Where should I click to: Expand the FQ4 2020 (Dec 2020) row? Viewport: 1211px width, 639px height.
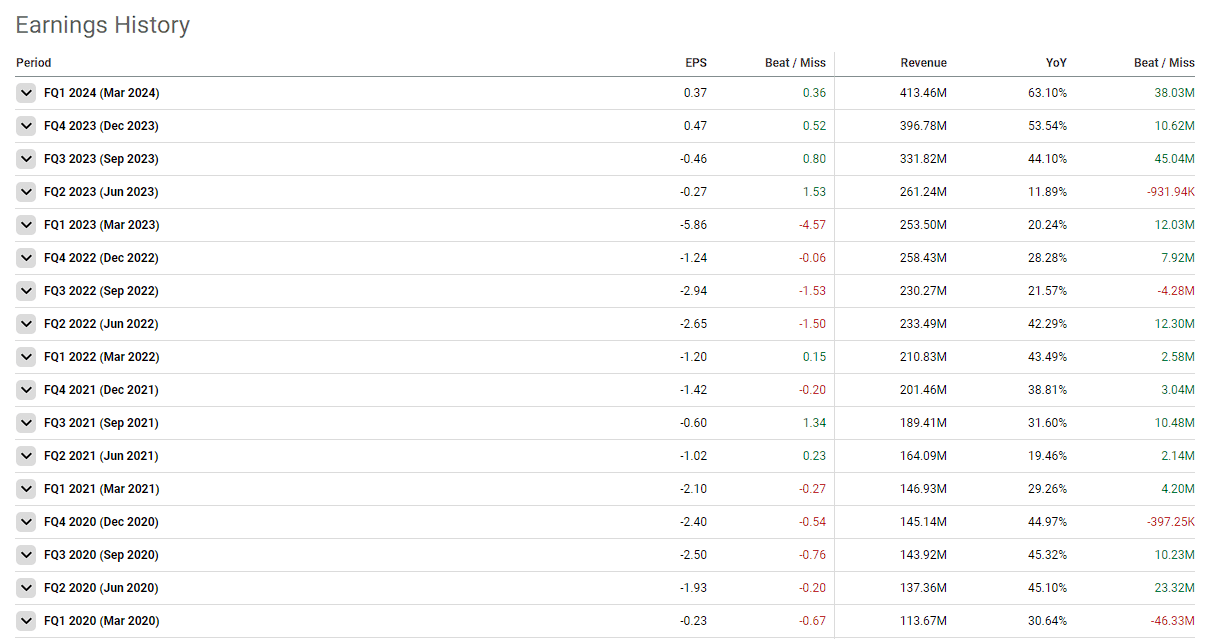click(x=27, y=522)
